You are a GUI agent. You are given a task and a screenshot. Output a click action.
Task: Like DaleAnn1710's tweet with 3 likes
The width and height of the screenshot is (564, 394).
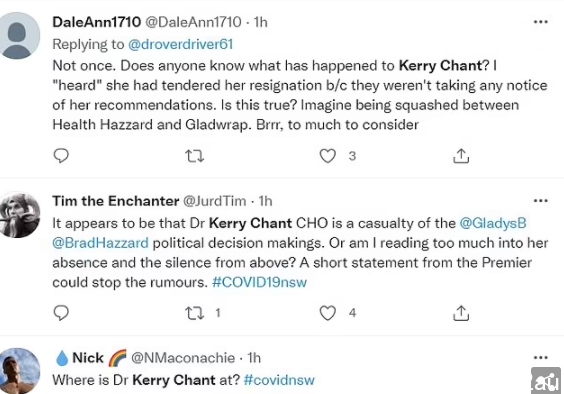[328, 156]
